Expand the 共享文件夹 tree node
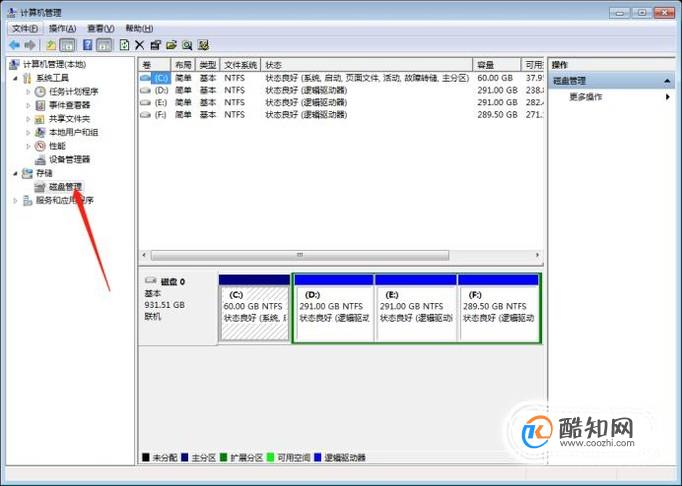The width and height of the screenshot is (682, 486). click(x=28, y=119)
